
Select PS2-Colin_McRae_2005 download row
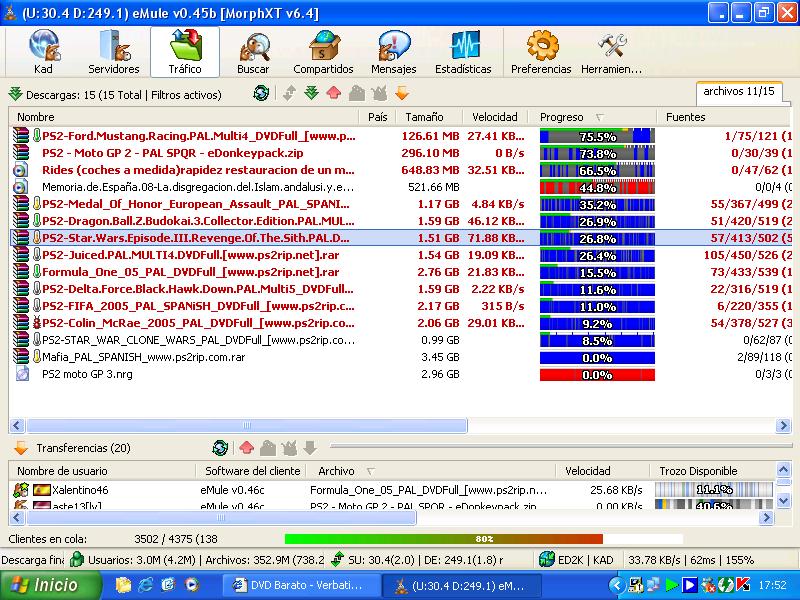tap(401, 323)
